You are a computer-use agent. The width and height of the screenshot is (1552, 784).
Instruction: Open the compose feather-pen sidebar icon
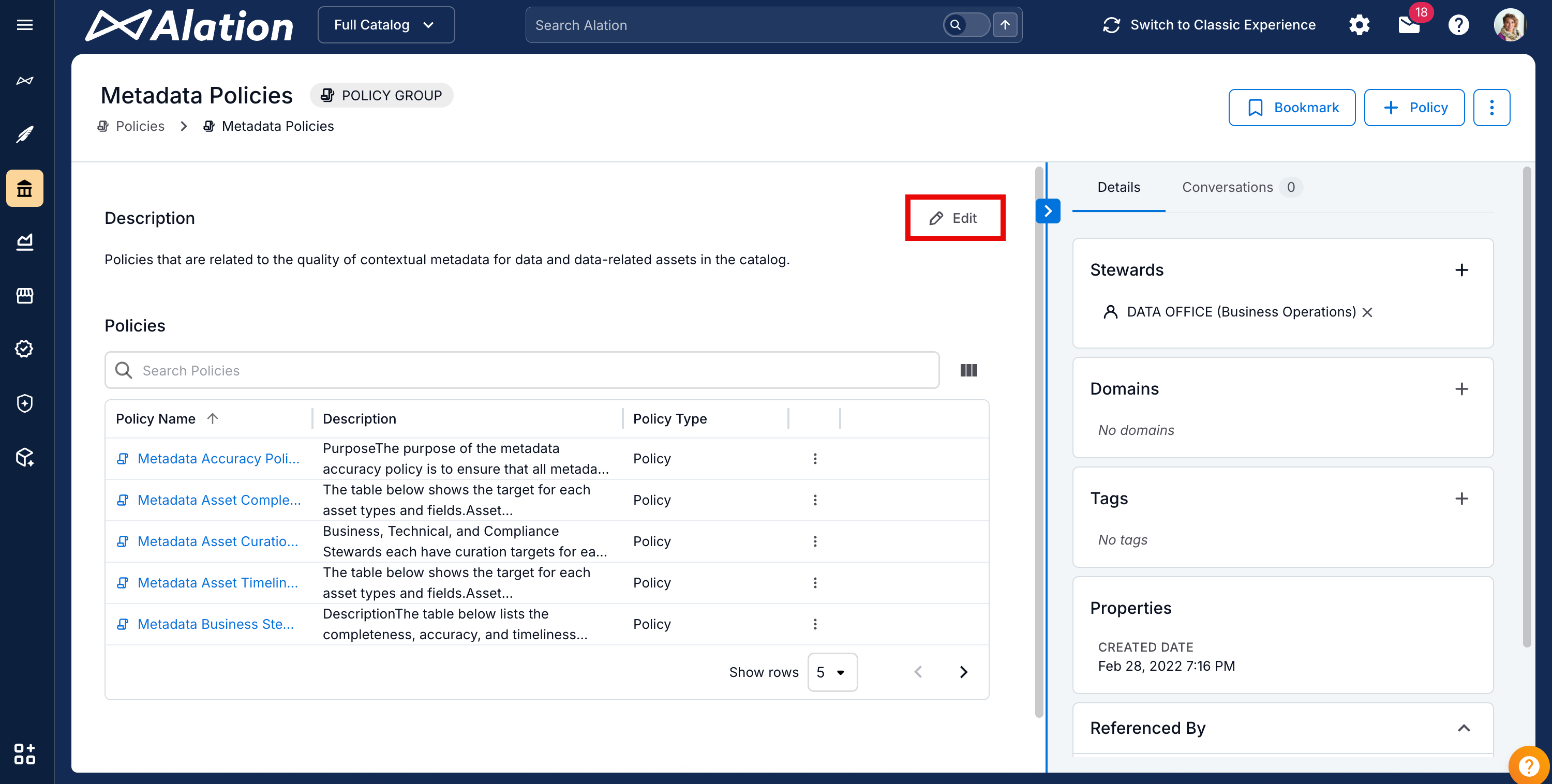(25, 133)
